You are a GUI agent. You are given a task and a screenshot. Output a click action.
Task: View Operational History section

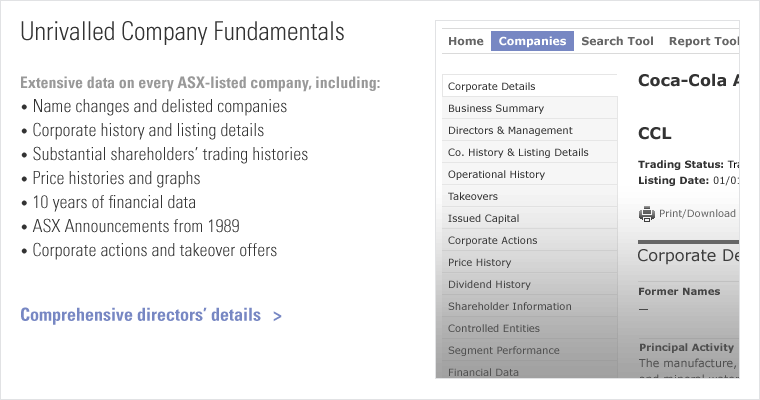(496, 175)
